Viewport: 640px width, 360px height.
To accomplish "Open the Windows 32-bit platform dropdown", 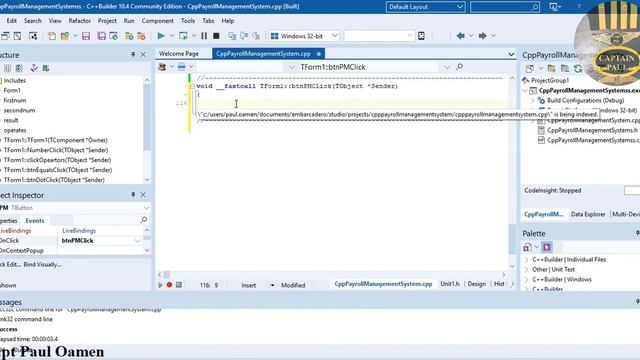I will click(x=335, y=36).
